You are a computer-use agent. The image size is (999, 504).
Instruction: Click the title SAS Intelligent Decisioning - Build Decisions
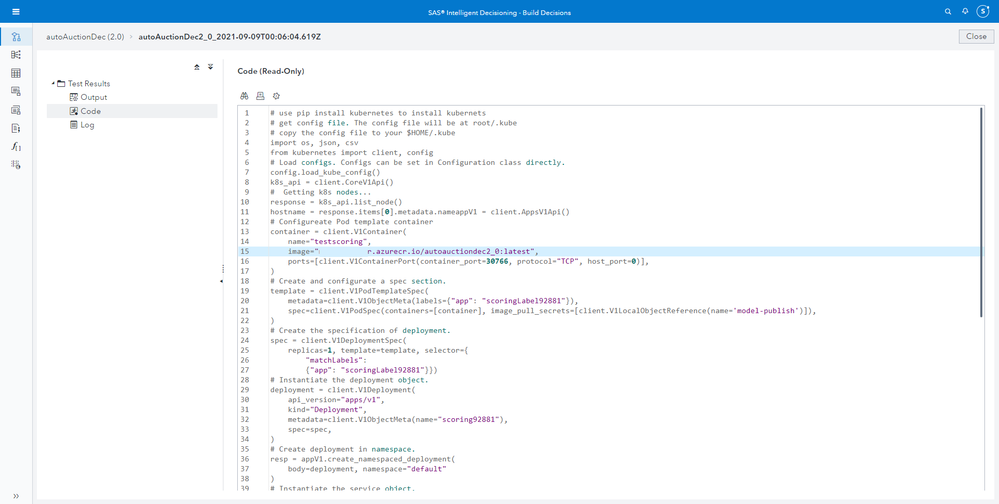click(x=499, y=12)
